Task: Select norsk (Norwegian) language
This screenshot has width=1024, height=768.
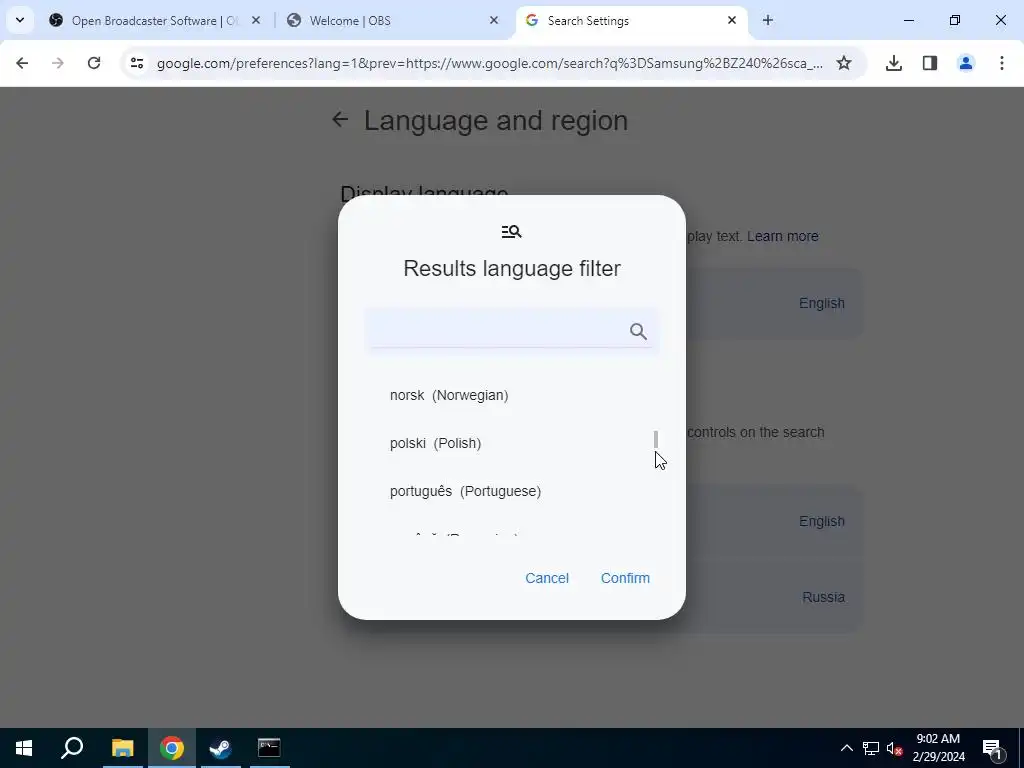Action: 449,395
